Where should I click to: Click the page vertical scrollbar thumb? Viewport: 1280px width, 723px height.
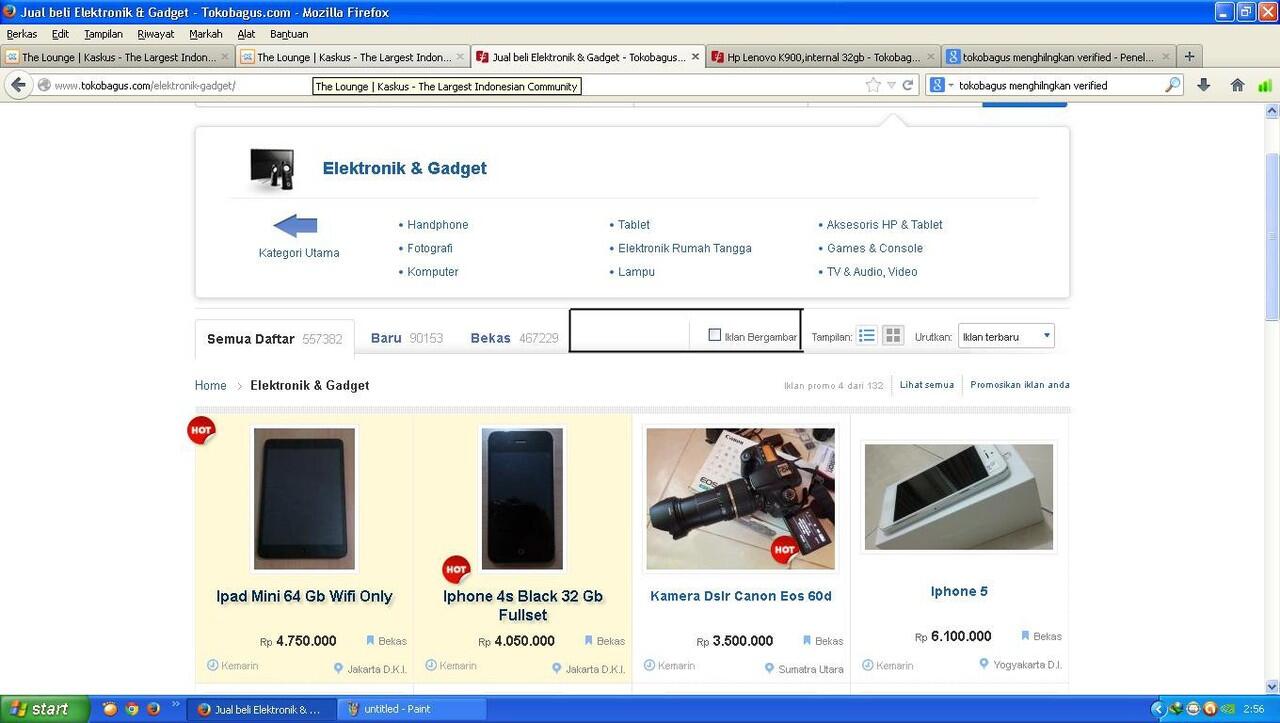click(x=1272, y=237)
